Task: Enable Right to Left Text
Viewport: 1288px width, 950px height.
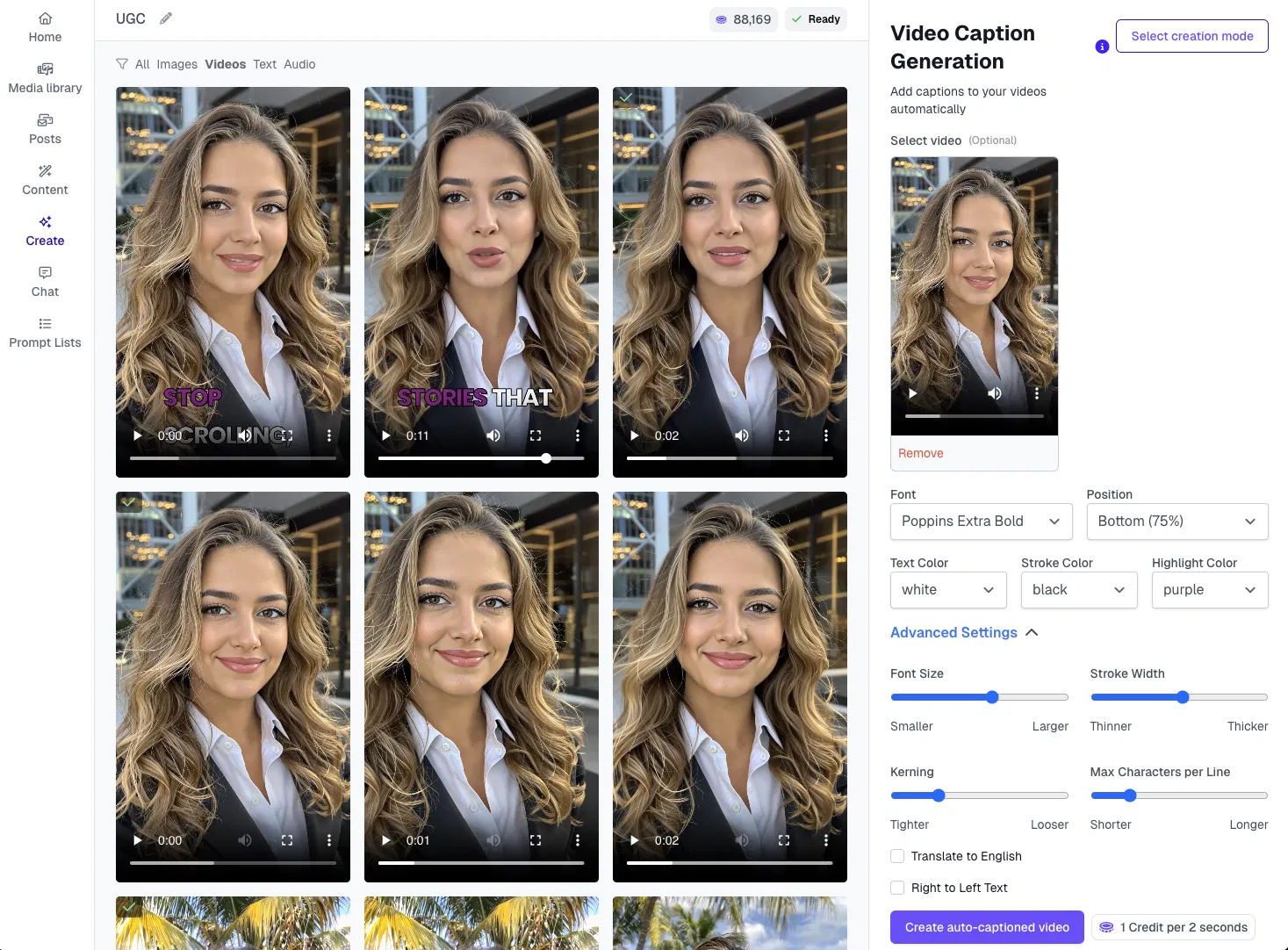Action: [x=896, y=888]
